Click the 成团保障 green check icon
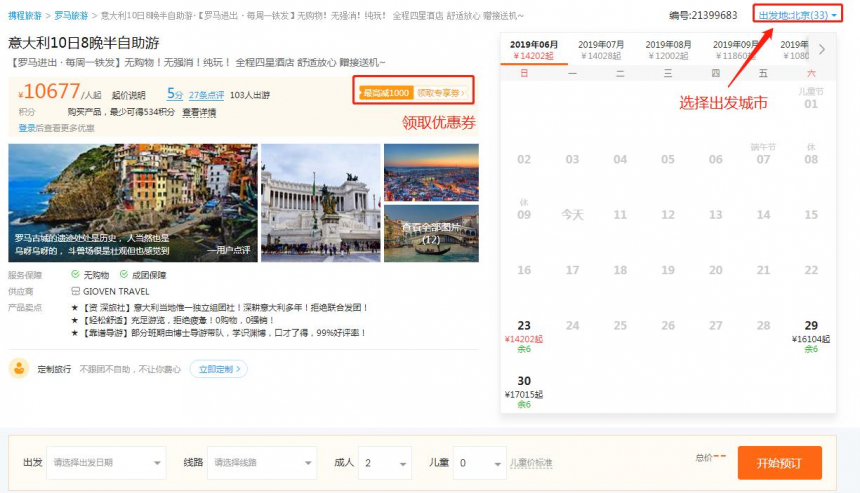The height and width of the screenshot is (493, 860). pos(124,274)
